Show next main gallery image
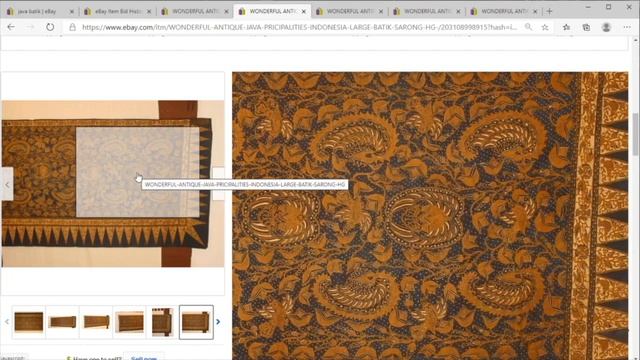640x360 pixels. click(x=218, y=184)
